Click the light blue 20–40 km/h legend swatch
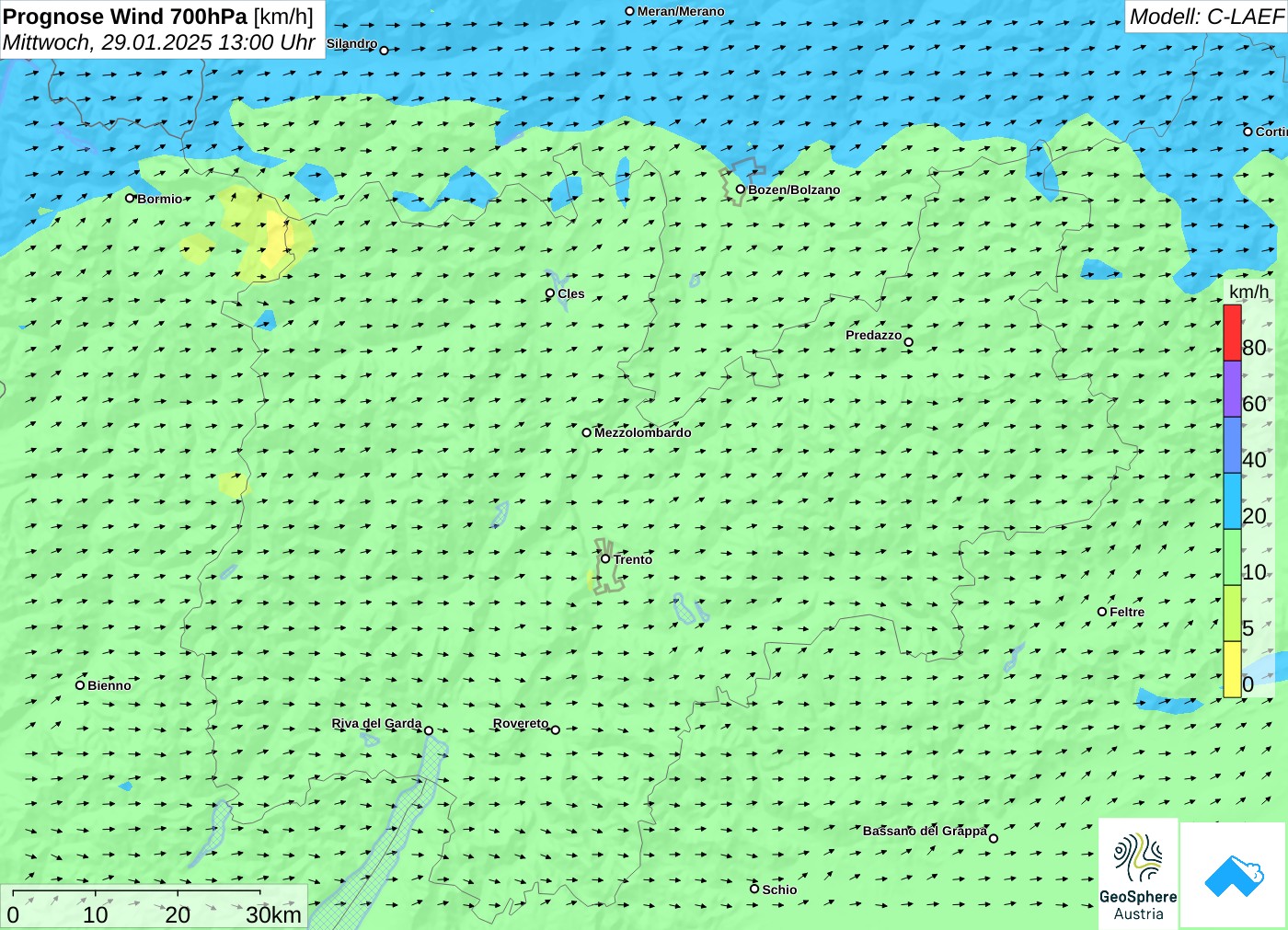 pyautogui.click(x=1232, y=500)
